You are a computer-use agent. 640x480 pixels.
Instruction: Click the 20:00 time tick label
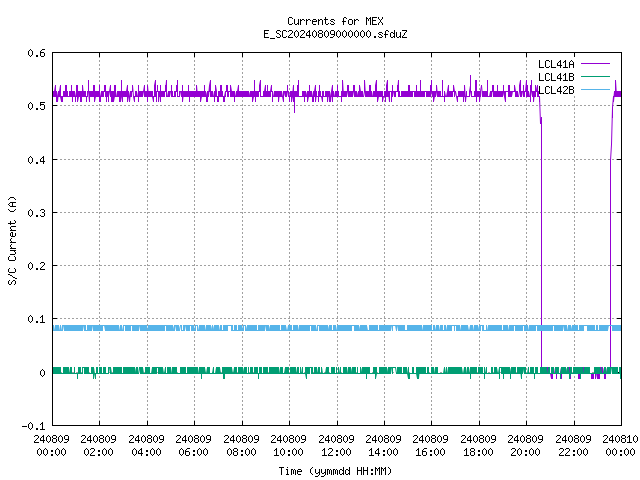pos(526,452)
